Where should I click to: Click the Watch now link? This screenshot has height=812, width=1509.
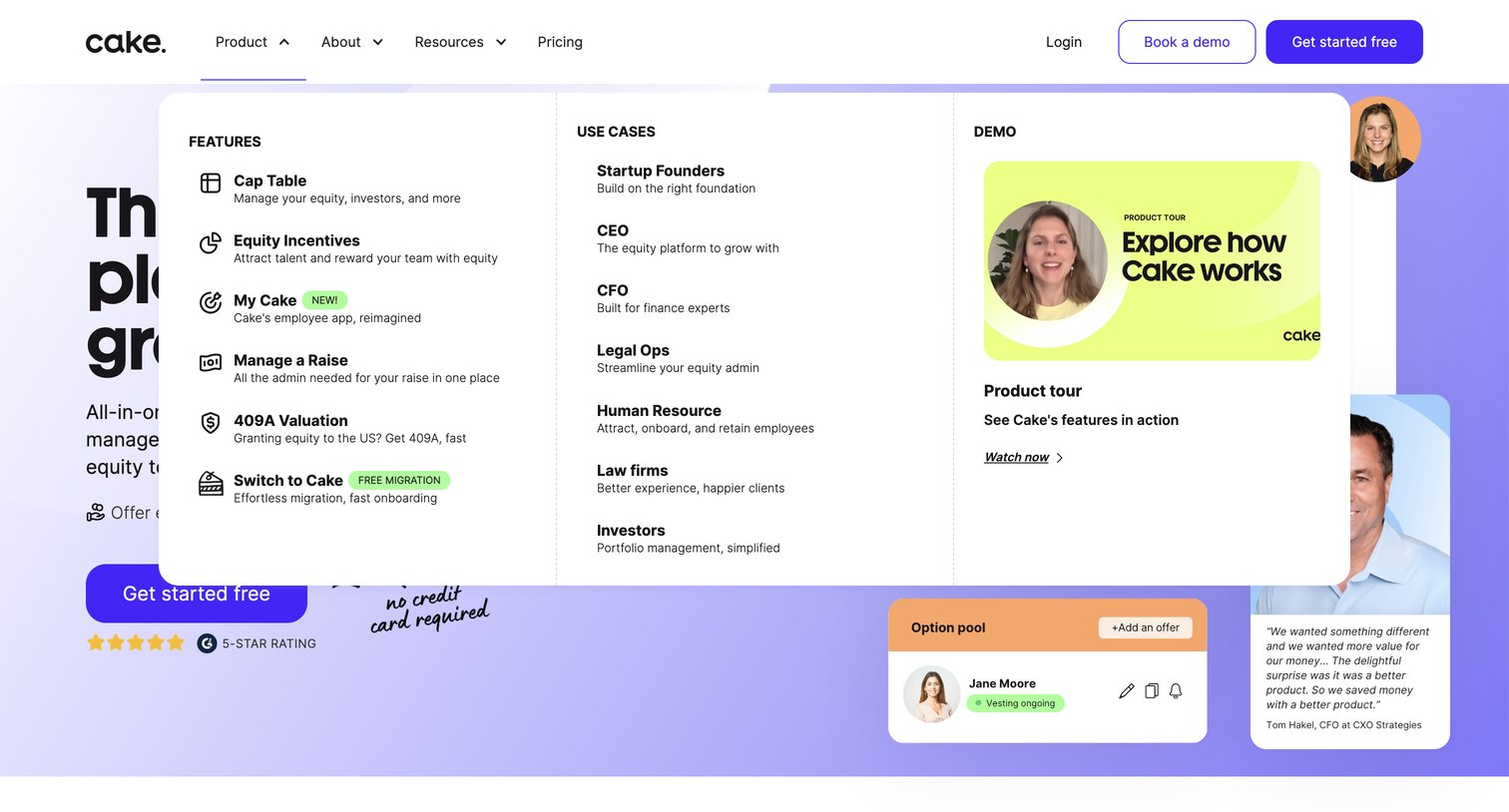coord(1016,457)
